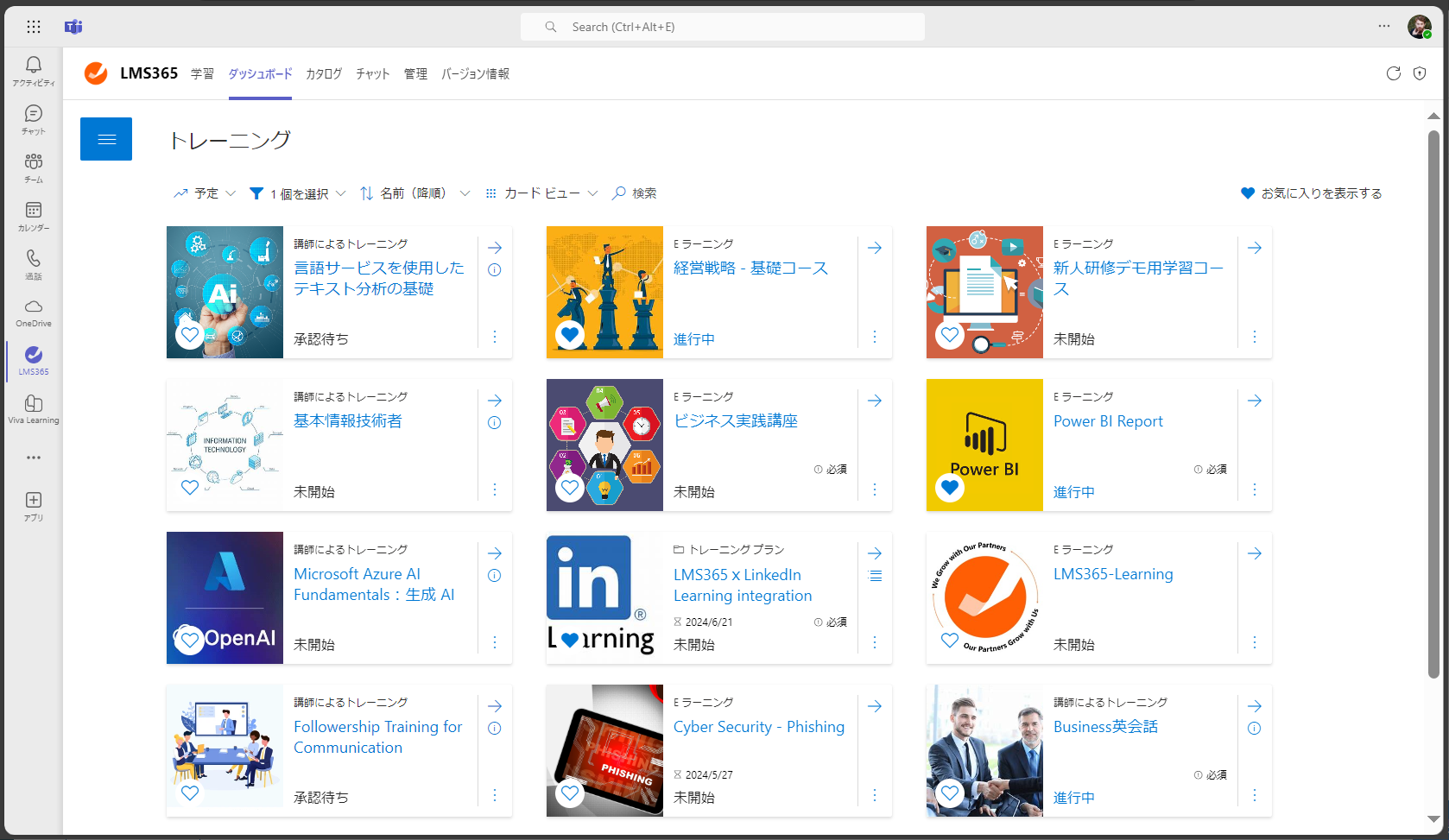Open the Chat icon in Teams sidebar
This screenshot has width=1449, height=840.
34,119
